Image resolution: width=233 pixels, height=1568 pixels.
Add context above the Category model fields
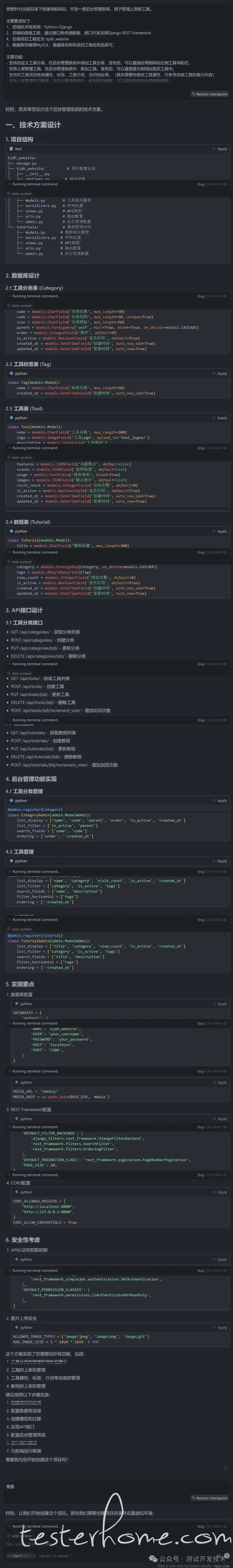click(x=19, y=306)
